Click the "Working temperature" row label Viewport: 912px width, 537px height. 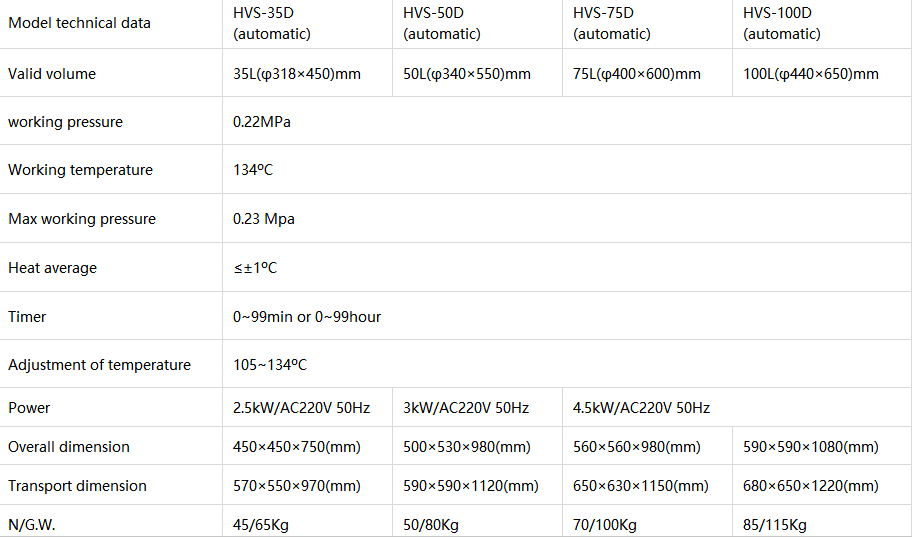(81, 170)
